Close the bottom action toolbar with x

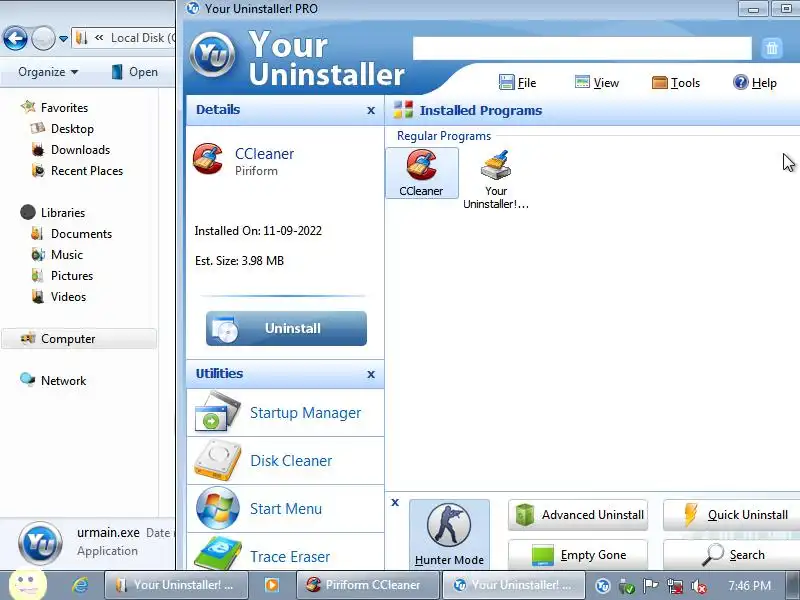(395, 503)
